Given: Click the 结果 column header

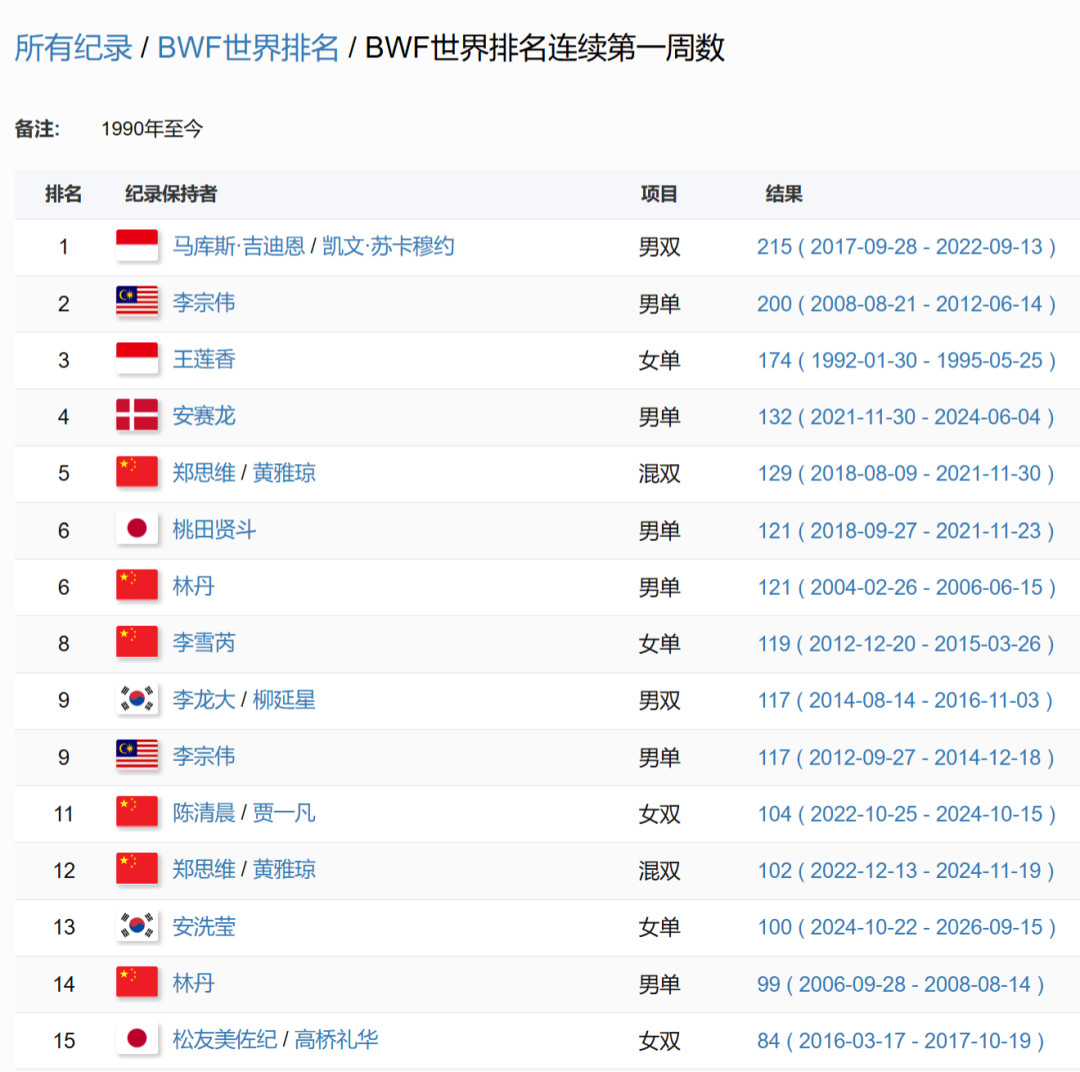Looking at the screenshot, I should pos(784,194).
